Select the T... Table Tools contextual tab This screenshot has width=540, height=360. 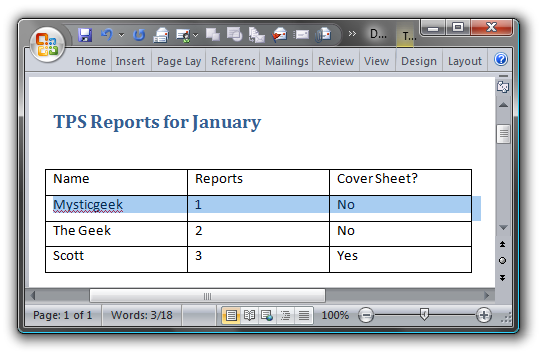(409, 36)
